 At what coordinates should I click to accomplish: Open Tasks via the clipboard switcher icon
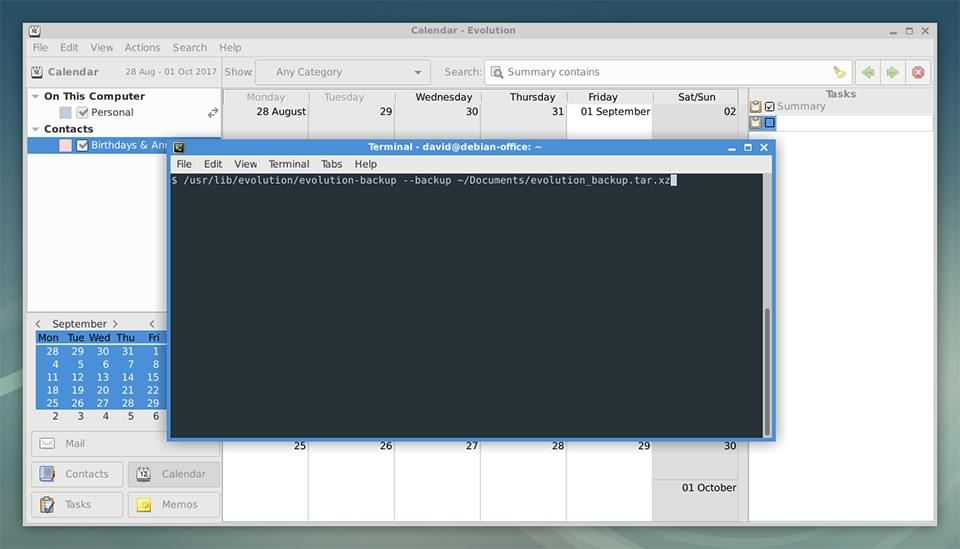[47, 504]
